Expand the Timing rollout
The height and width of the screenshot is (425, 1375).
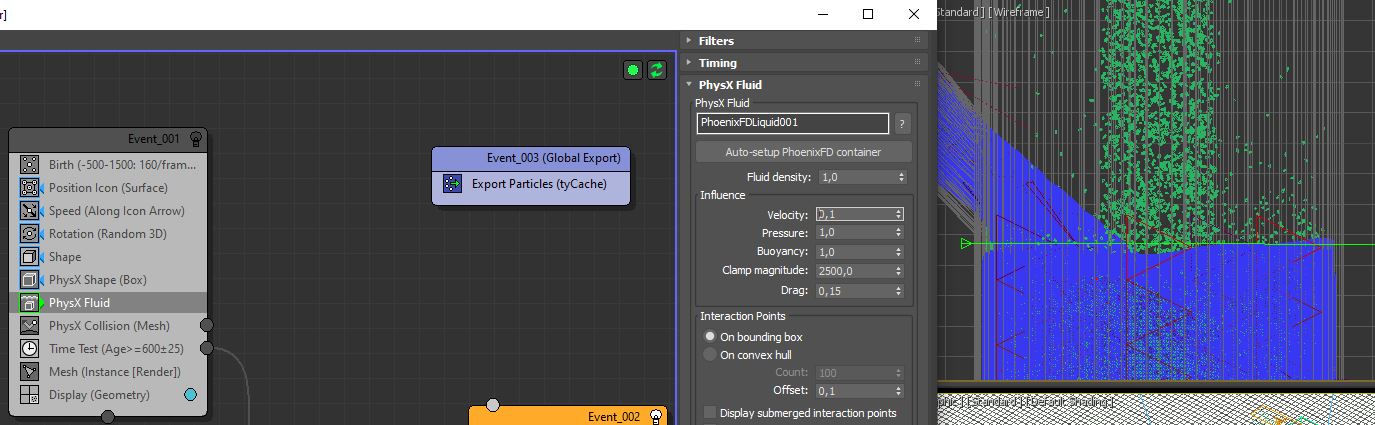pos(717,63)
